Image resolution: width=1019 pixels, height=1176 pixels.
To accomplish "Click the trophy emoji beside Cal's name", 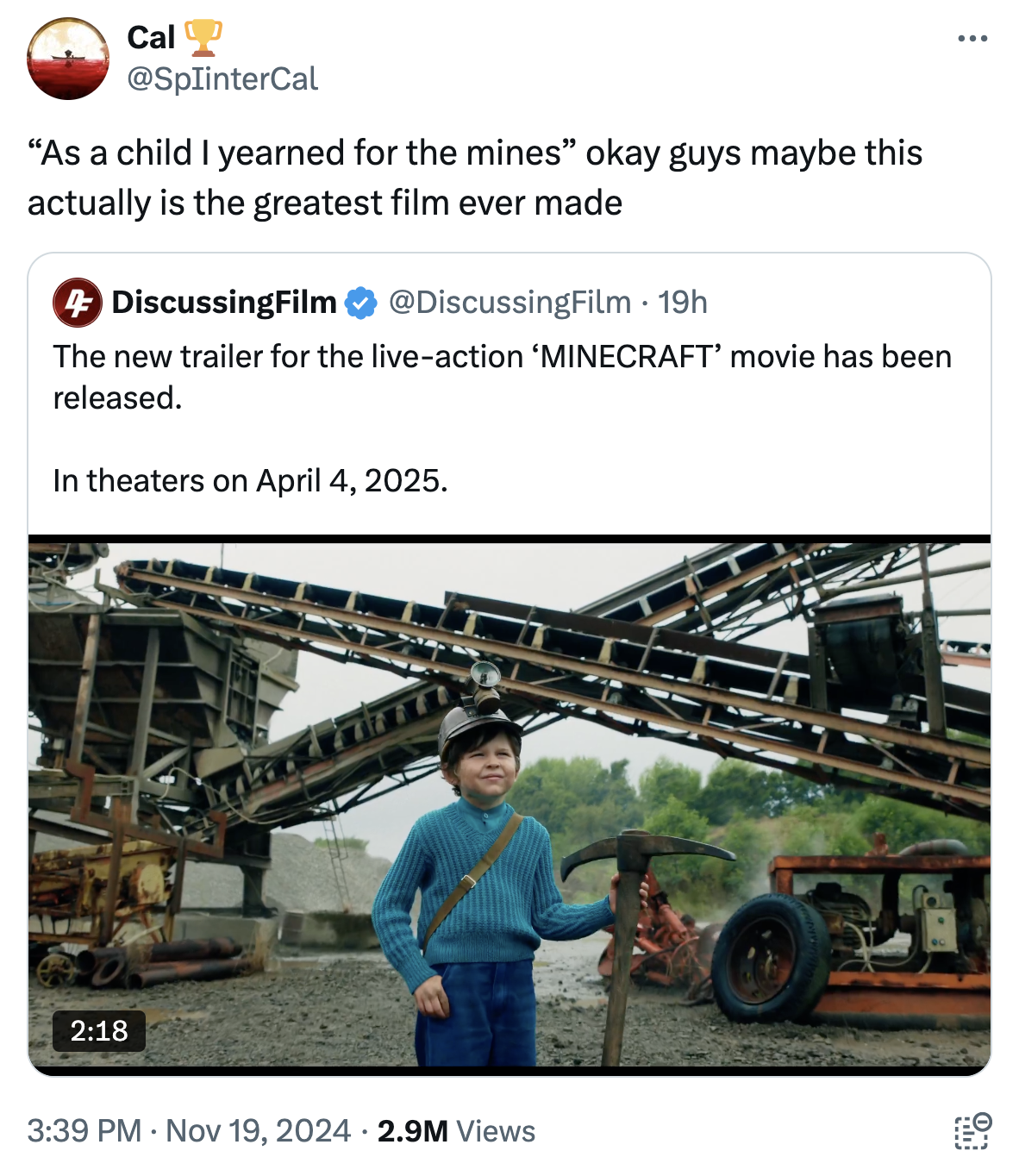I will (x=203, y=37).
